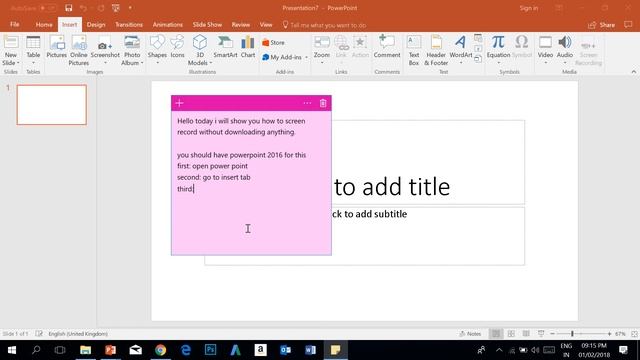The height and width of the screenshot is (360, 640).
Task: Switch to Normal view in status bar
Action: pyautogui.click(x=496, y=333)
